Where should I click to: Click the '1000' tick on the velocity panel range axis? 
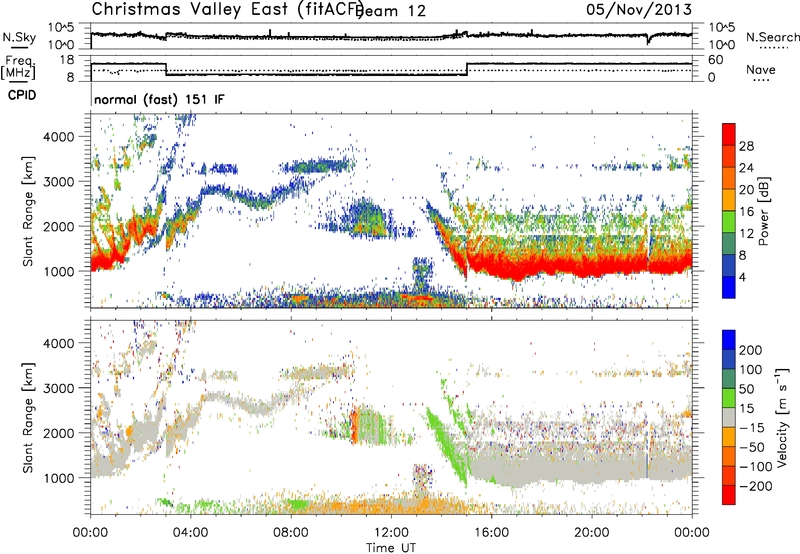click(x=59, y=477)
